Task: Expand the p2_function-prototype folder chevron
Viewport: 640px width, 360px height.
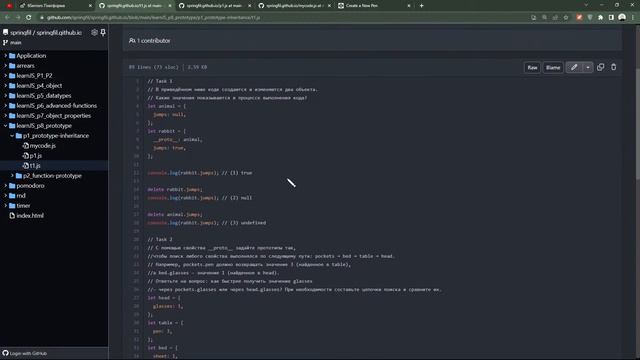Action: (x=12, y=176)
